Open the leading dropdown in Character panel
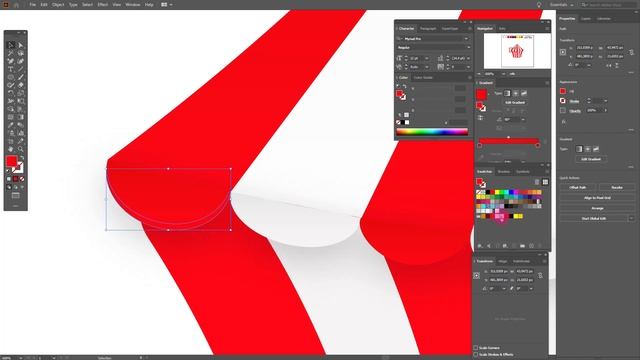The height and width of the screenshot is (360, 640). [468, 58]
